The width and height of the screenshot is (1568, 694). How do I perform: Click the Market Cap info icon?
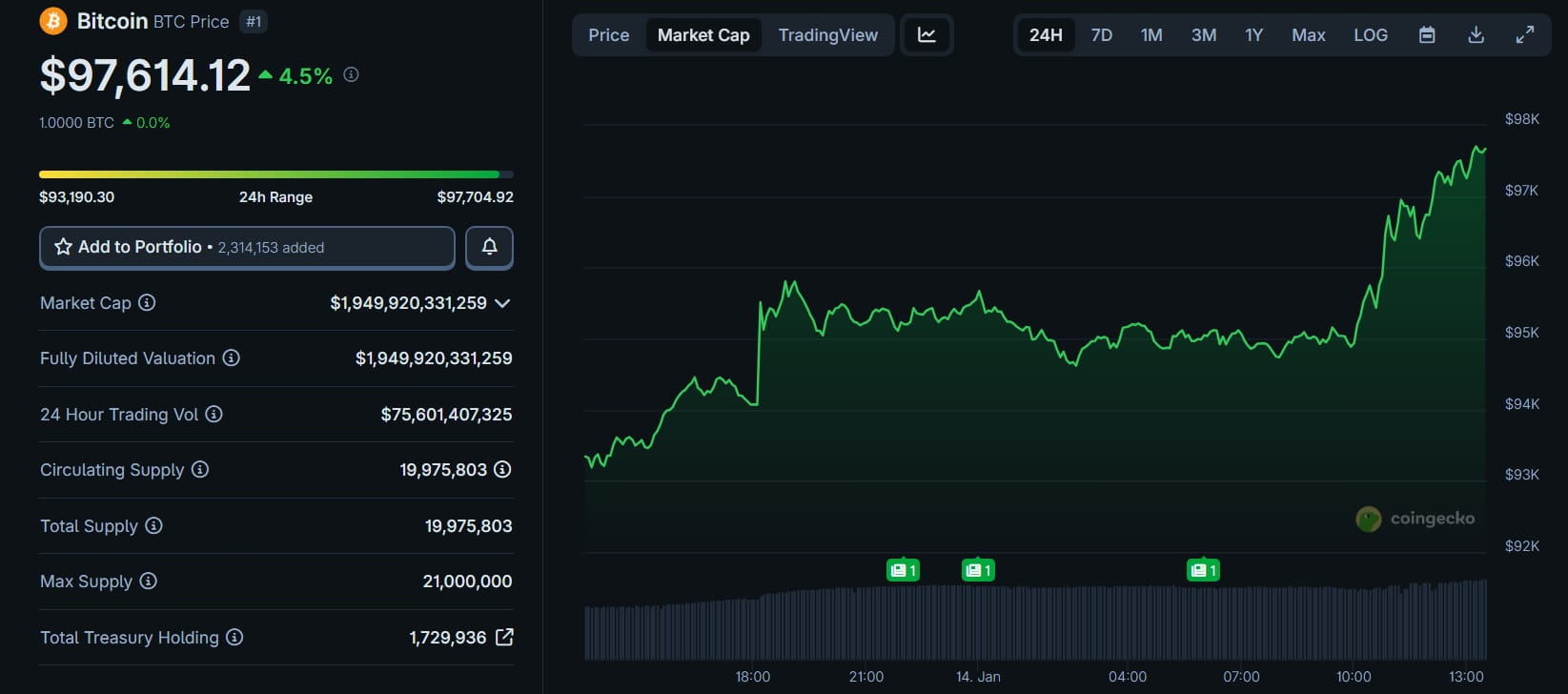[147, 302]
